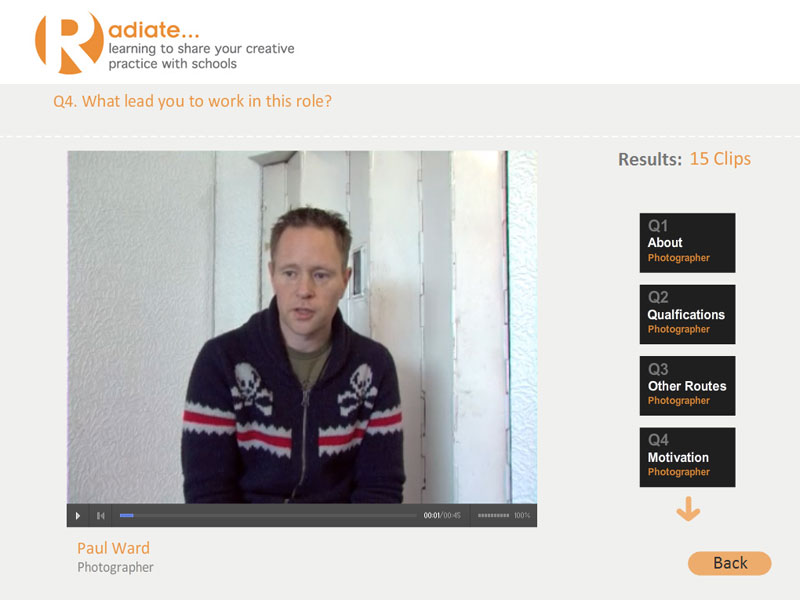800x600 pixels.
Task: Seek along the video progress bar
Action: click(268, 516)
